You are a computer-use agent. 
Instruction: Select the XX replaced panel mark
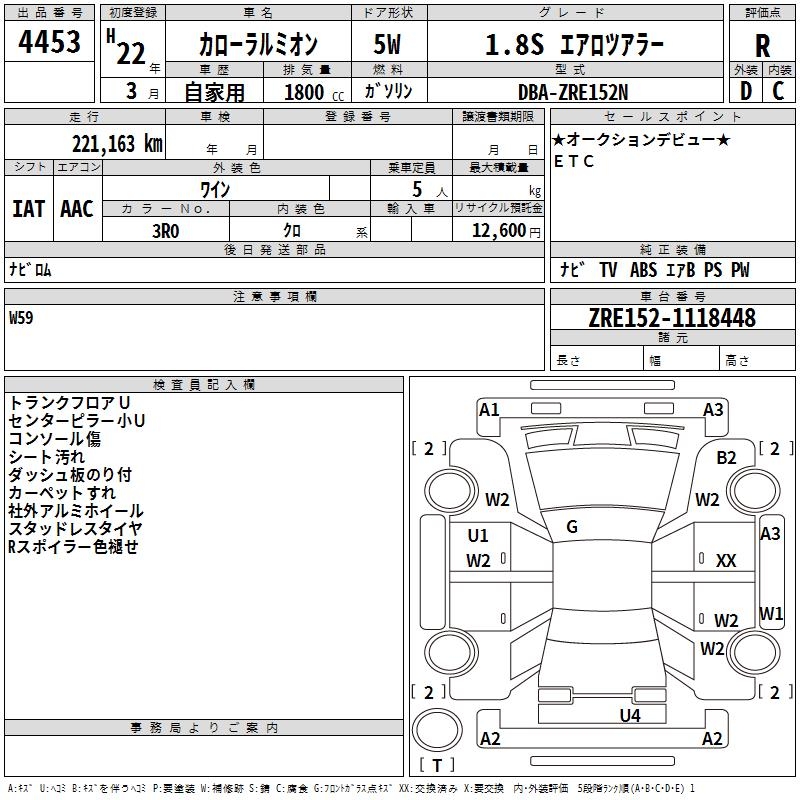click(x=726, y=561)
